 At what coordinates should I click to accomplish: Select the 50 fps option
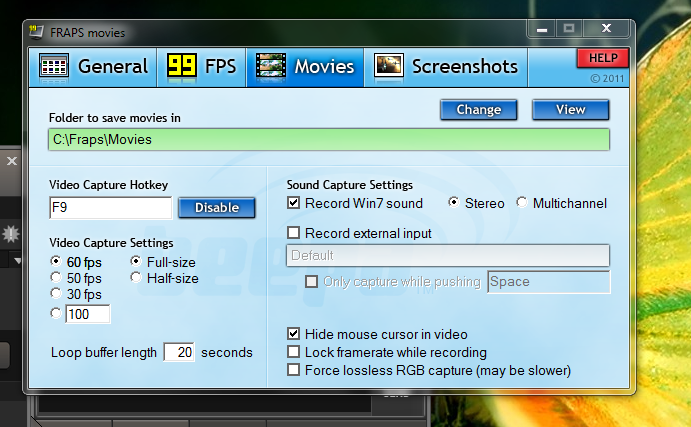click(x=56, y=277)
